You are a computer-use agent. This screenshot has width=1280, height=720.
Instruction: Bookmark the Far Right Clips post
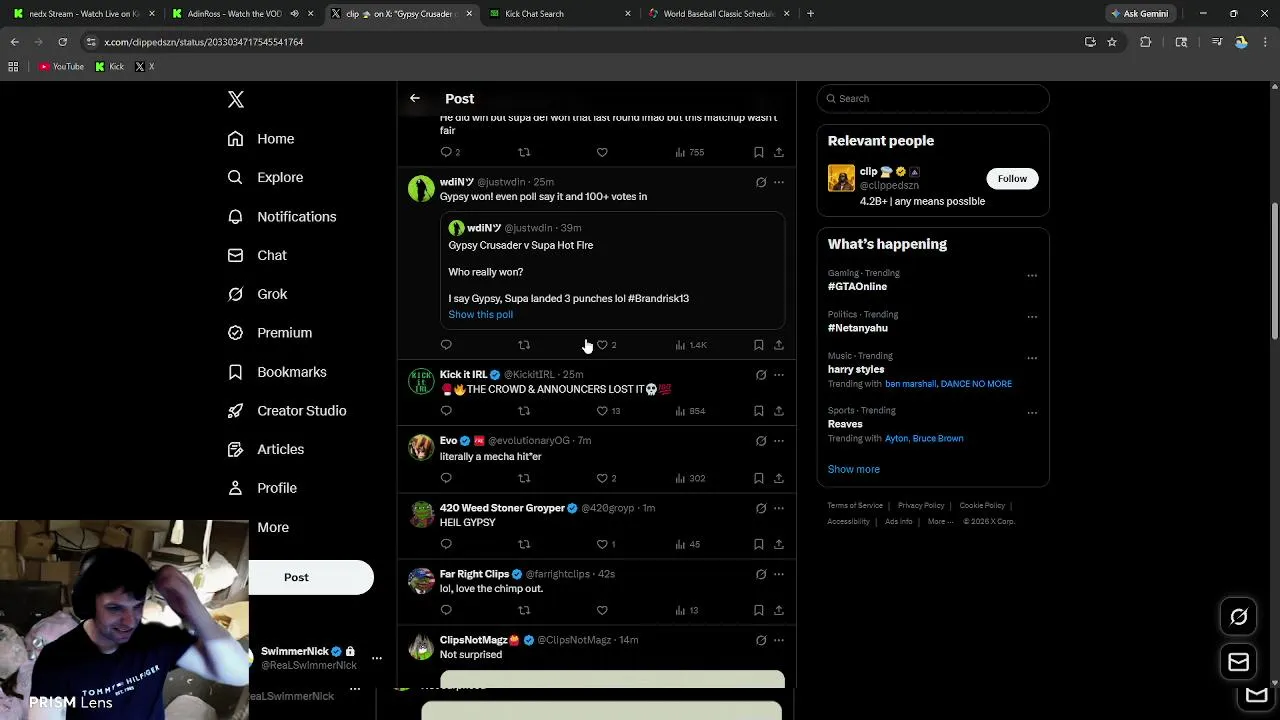[759, 610]
